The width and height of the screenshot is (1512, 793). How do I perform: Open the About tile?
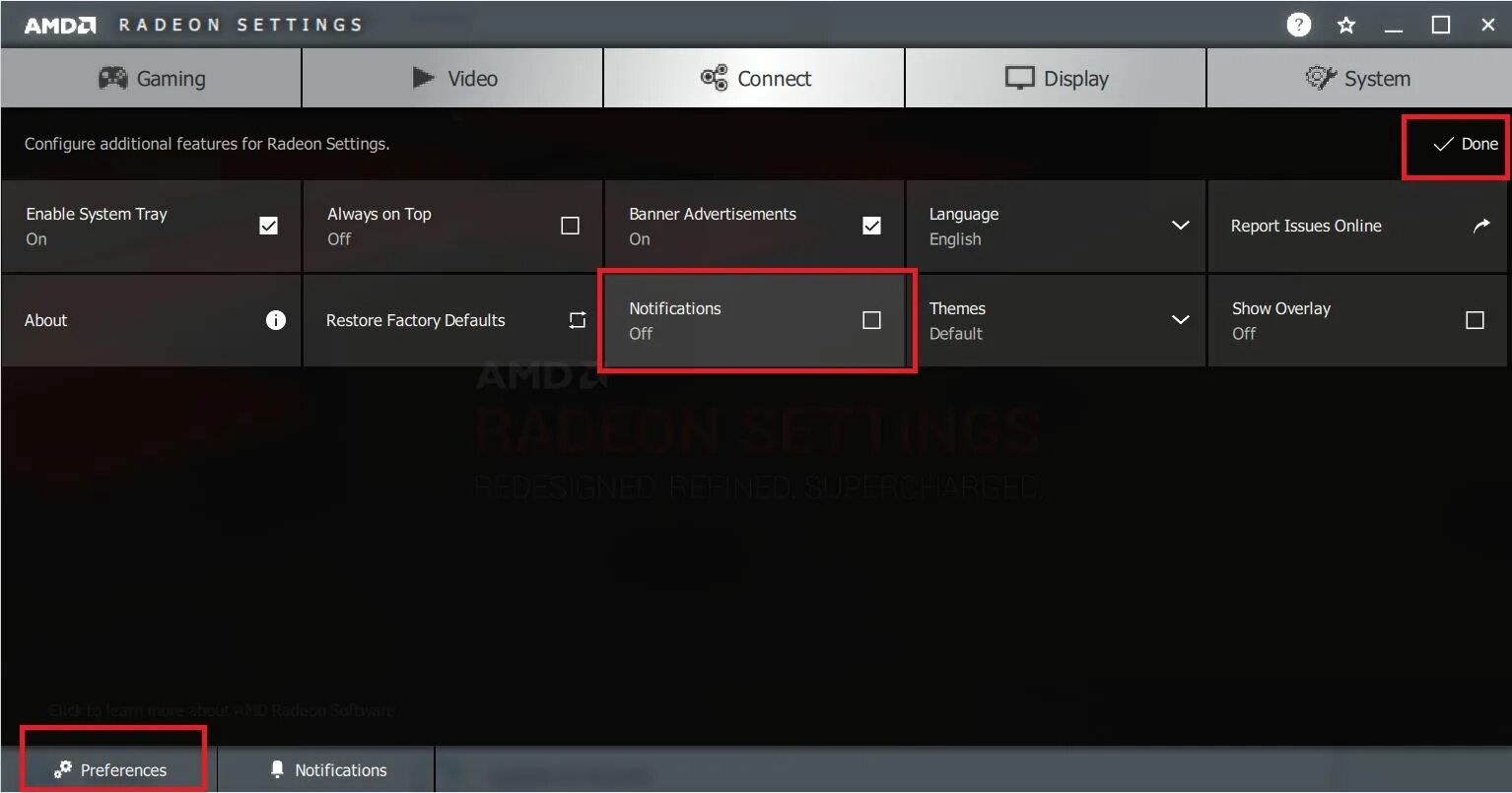click(151, 320)
